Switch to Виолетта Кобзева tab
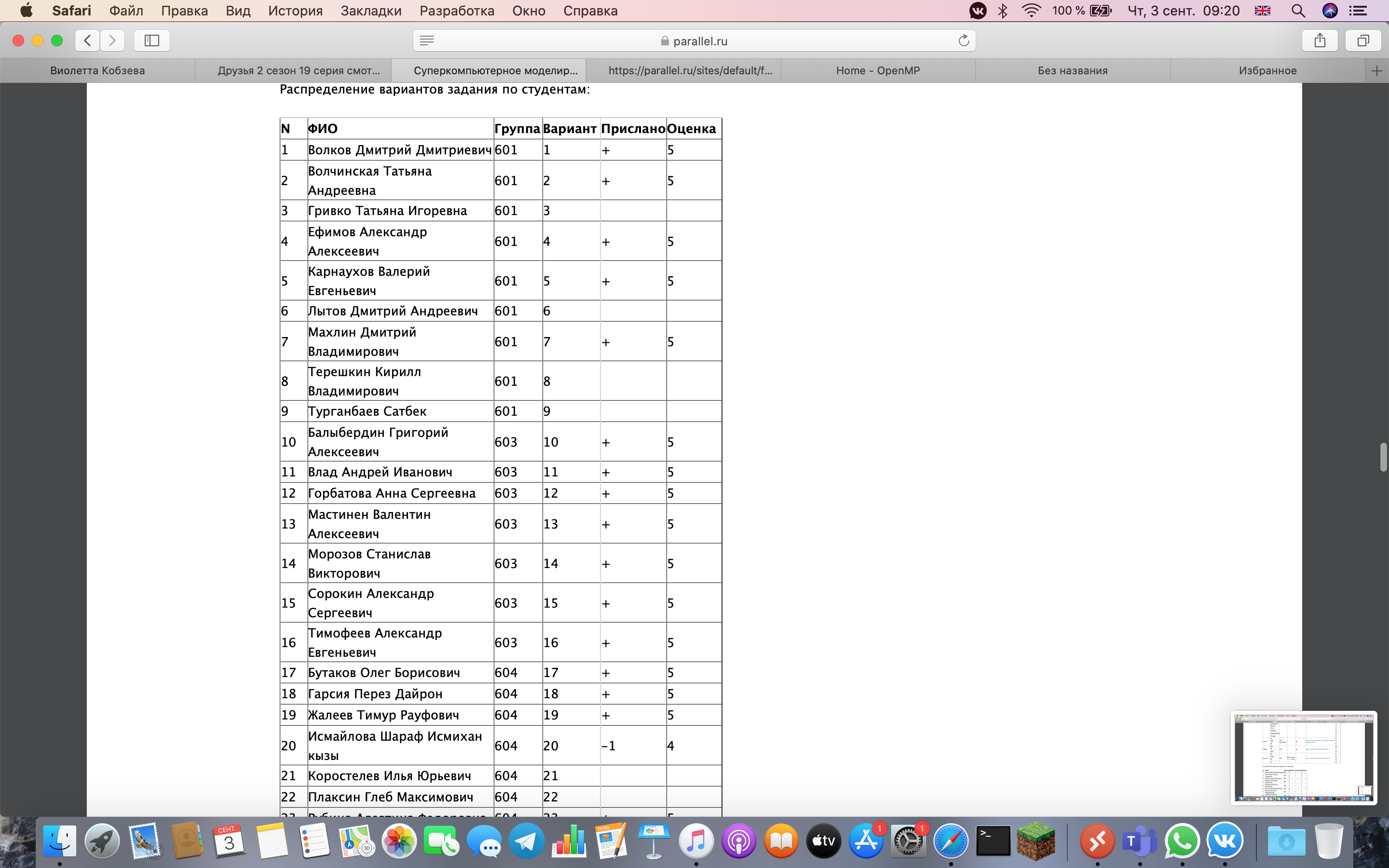The image size is (1389, 868). 97,70
